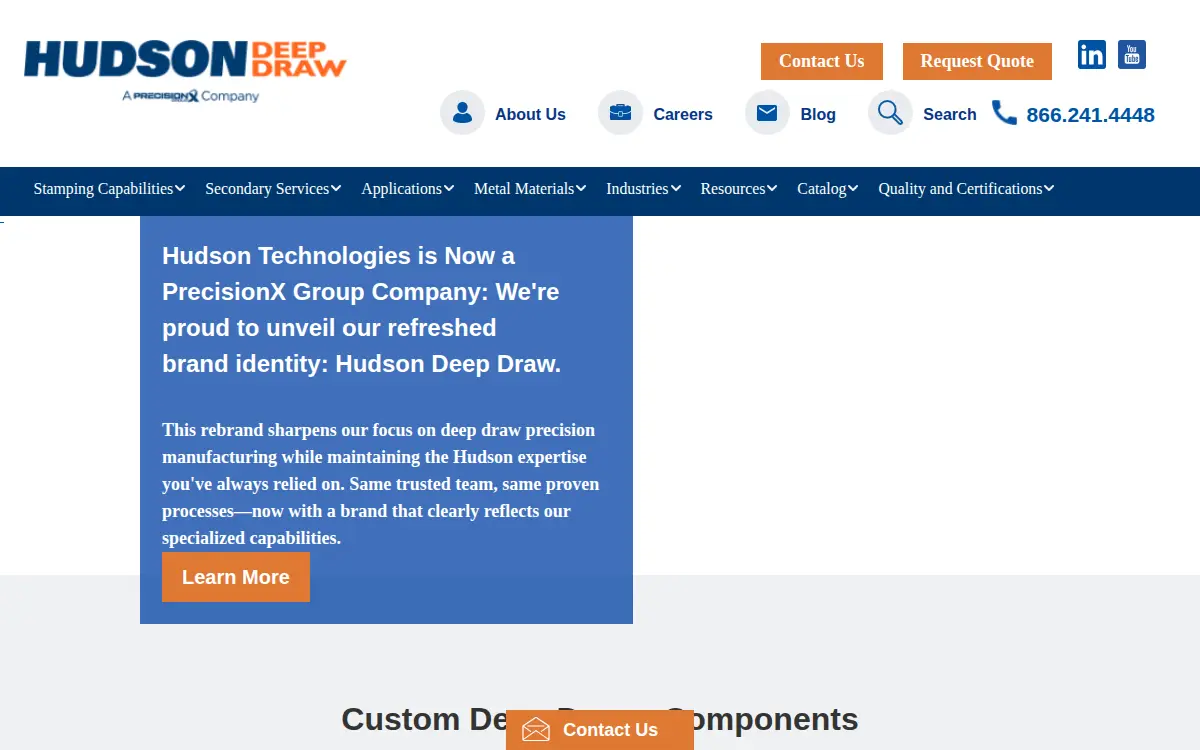Open the About Us link
1200x750 pixels.
530,114
